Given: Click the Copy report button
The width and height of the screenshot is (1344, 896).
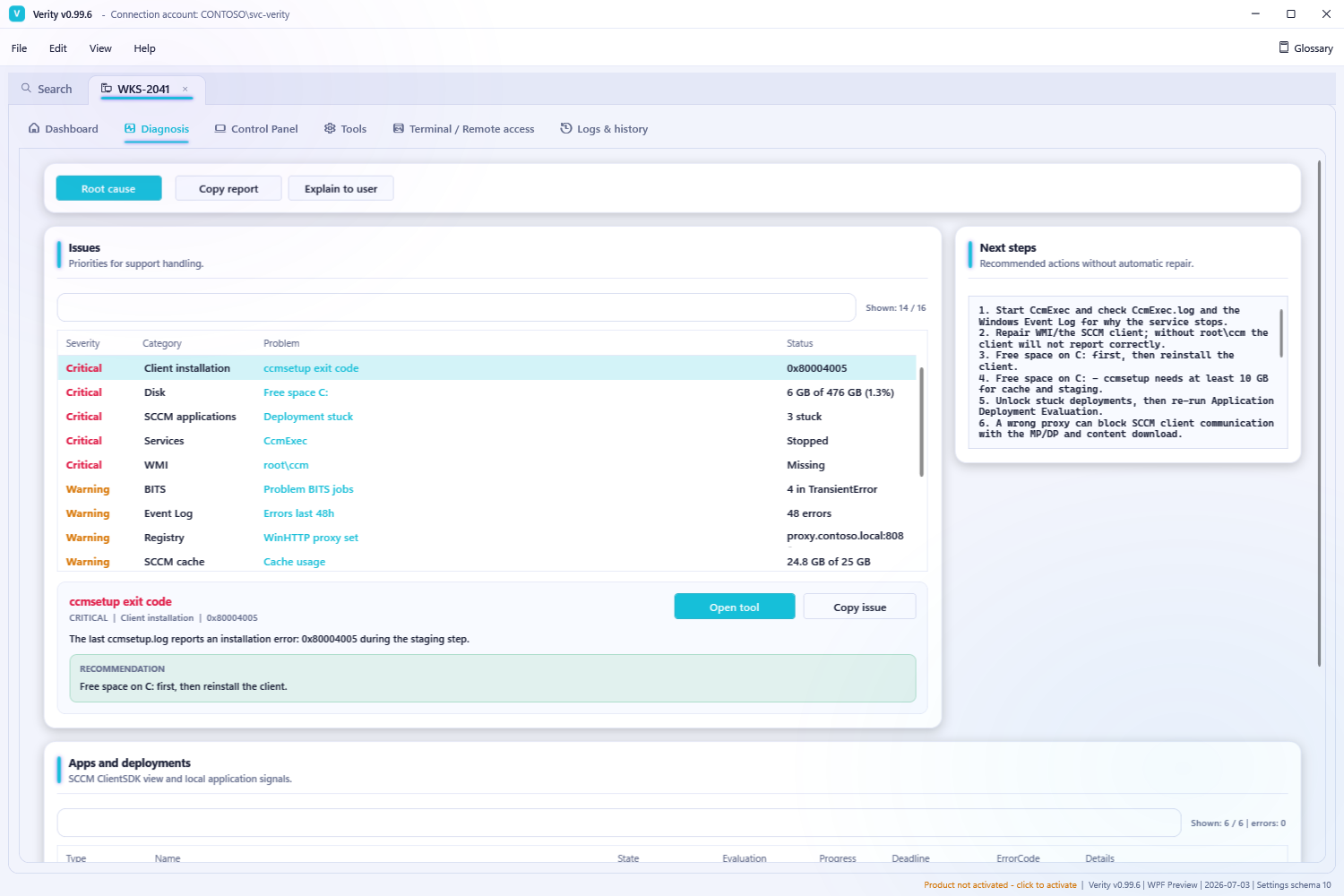Looking at the screenshot, I should click(x=228, y=188).
